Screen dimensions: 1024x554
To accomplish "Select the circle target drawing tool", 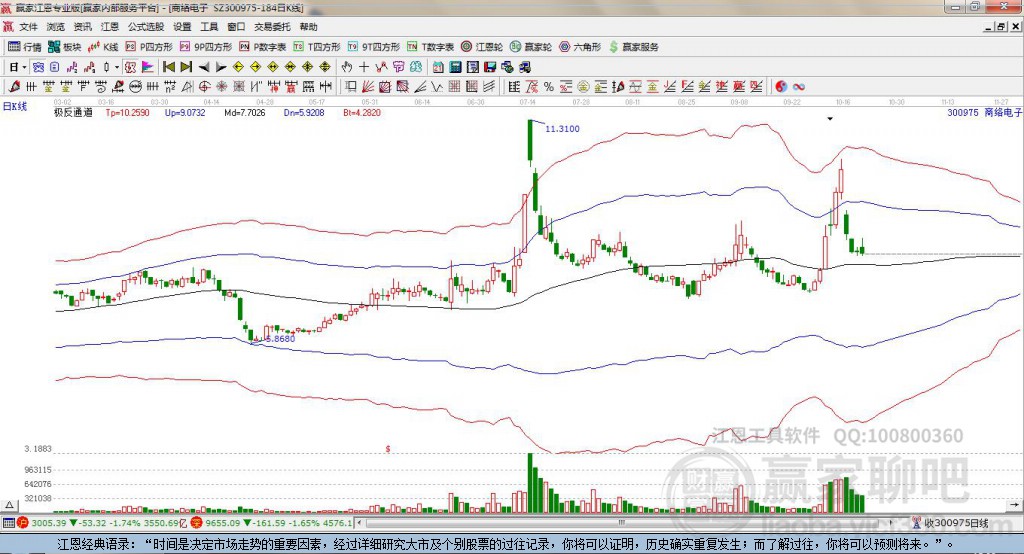I will point(204,86).
